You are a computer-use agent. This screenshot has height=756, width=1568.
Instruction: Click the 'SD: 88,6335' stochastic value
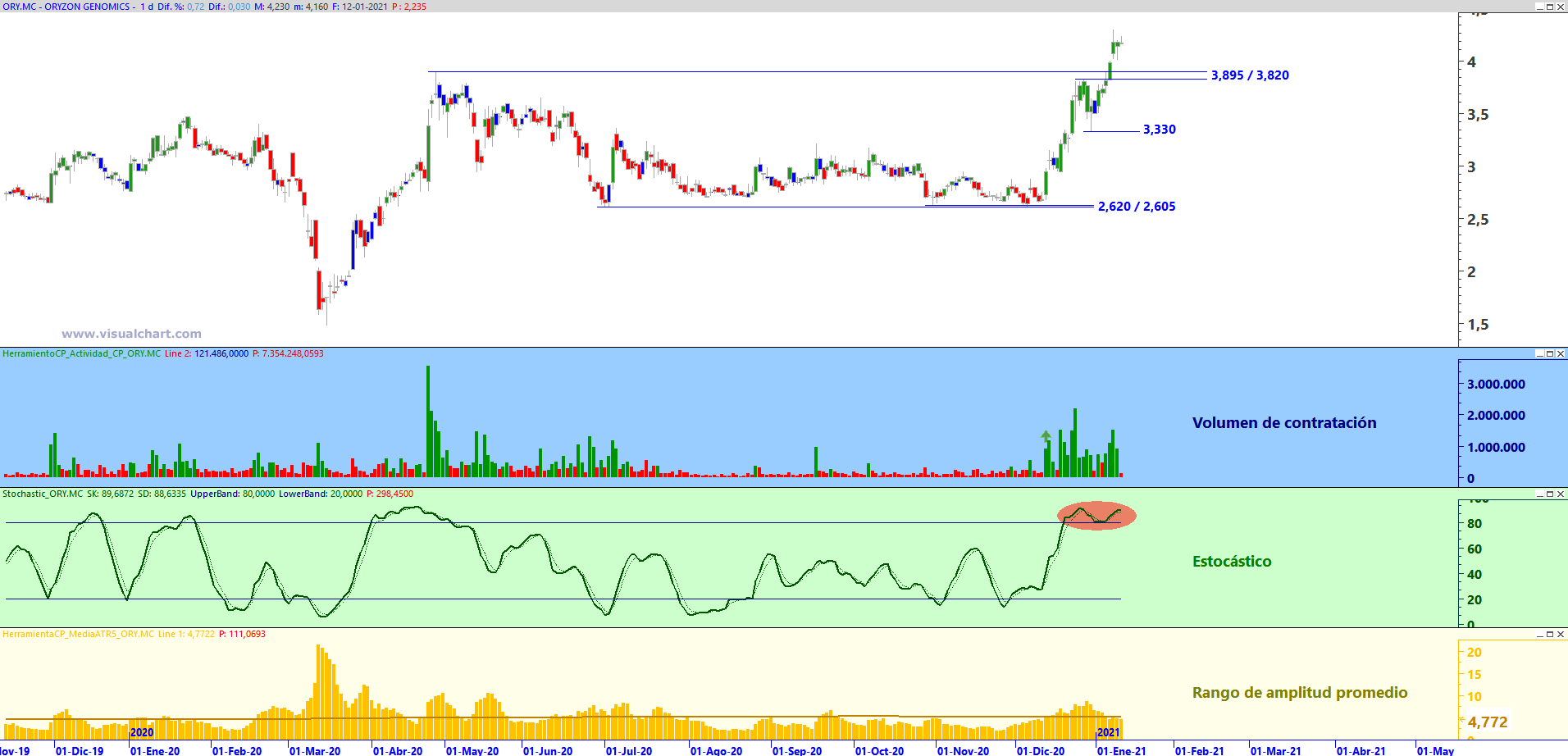point(162,494)
